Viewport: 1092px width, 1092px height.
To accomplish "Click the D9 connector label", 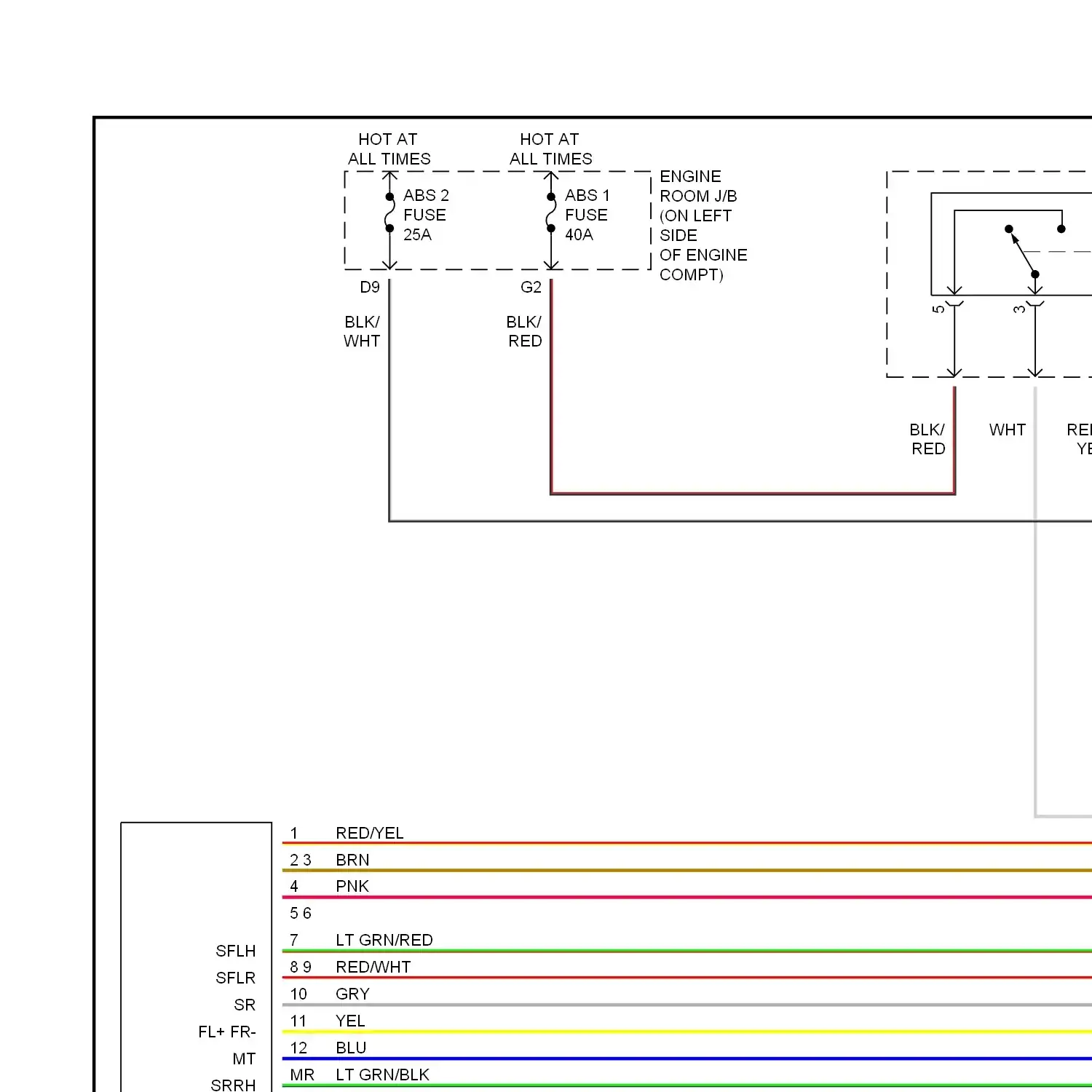I will (370, 288).
